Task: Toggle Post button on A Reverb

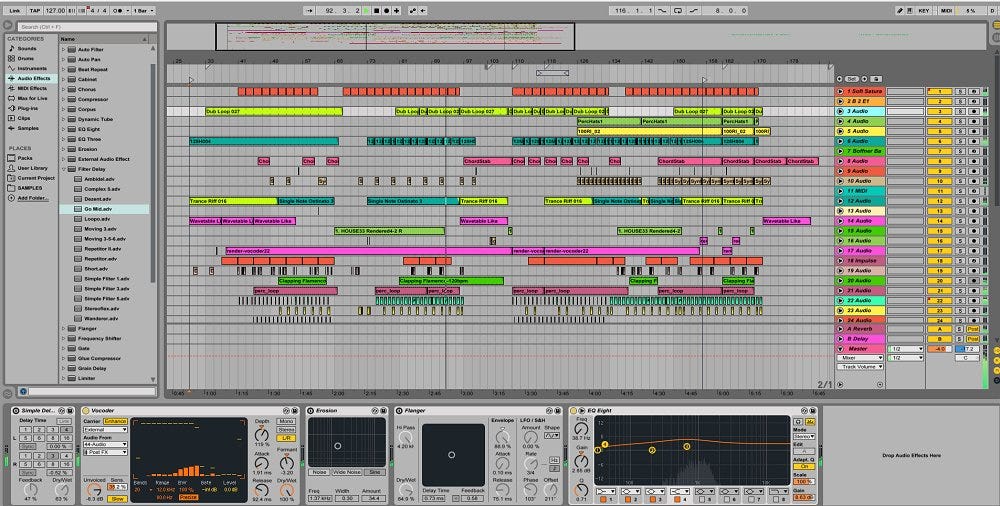Action: point(973,329)
